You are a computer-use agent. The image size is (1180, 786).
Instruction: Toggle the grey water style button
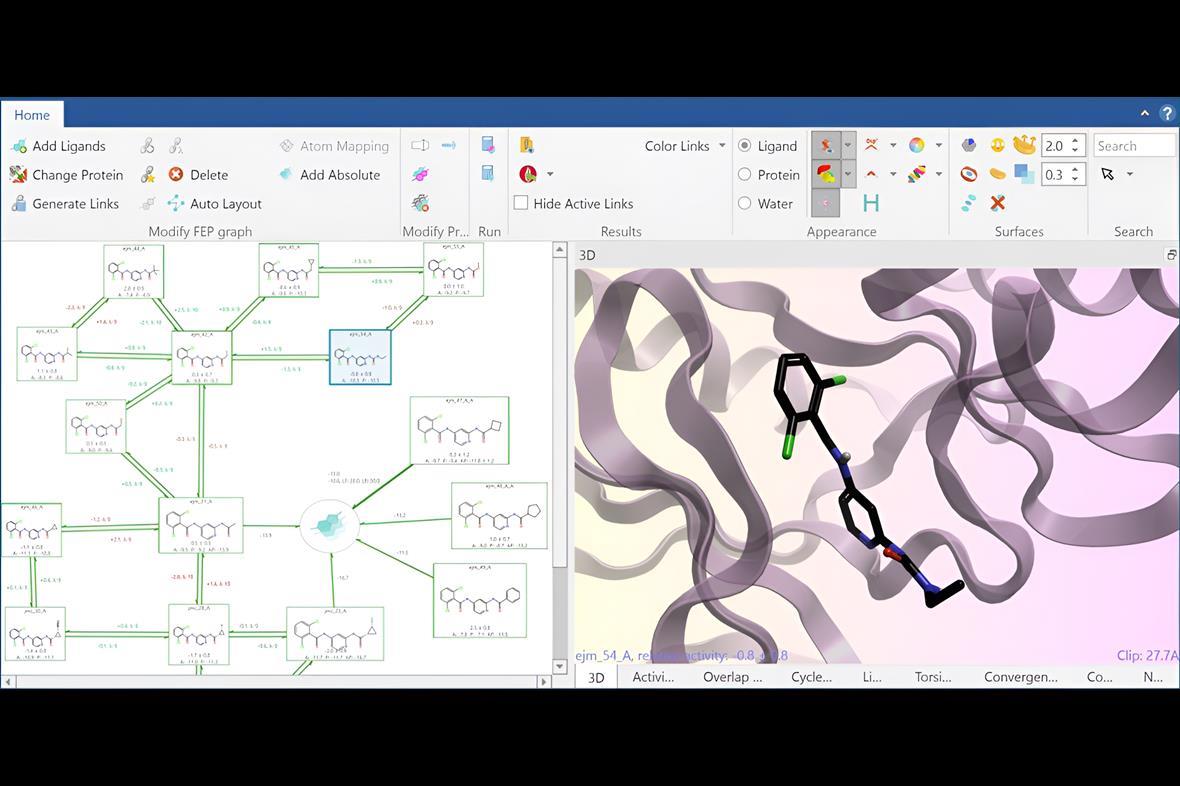tap(826, 203)
